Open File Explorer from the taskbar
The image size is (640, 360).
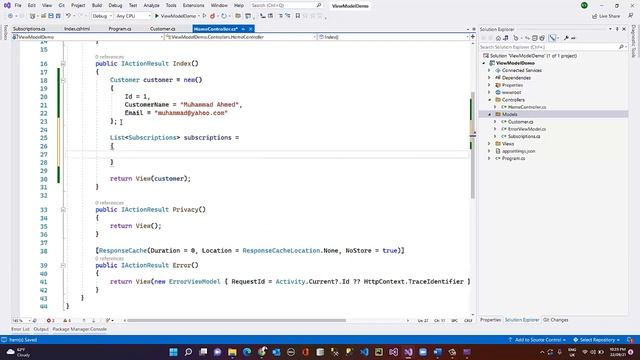(232, 352)
